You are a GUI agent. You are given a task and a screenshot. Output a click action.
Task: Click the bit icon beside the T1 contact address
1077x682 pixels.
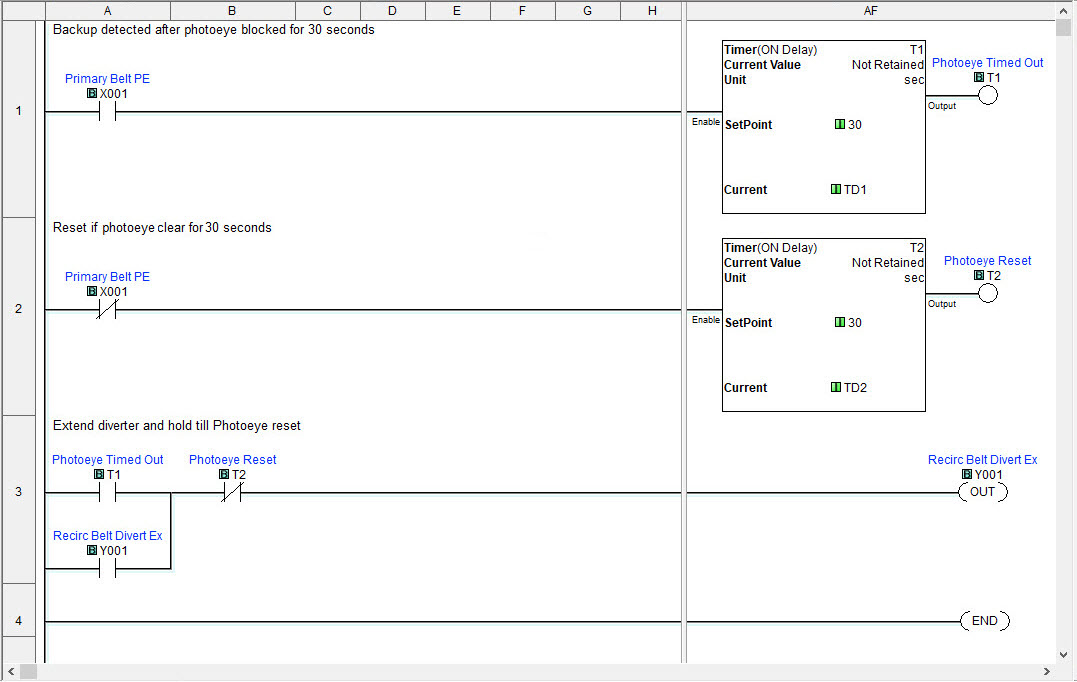(99, 475)
